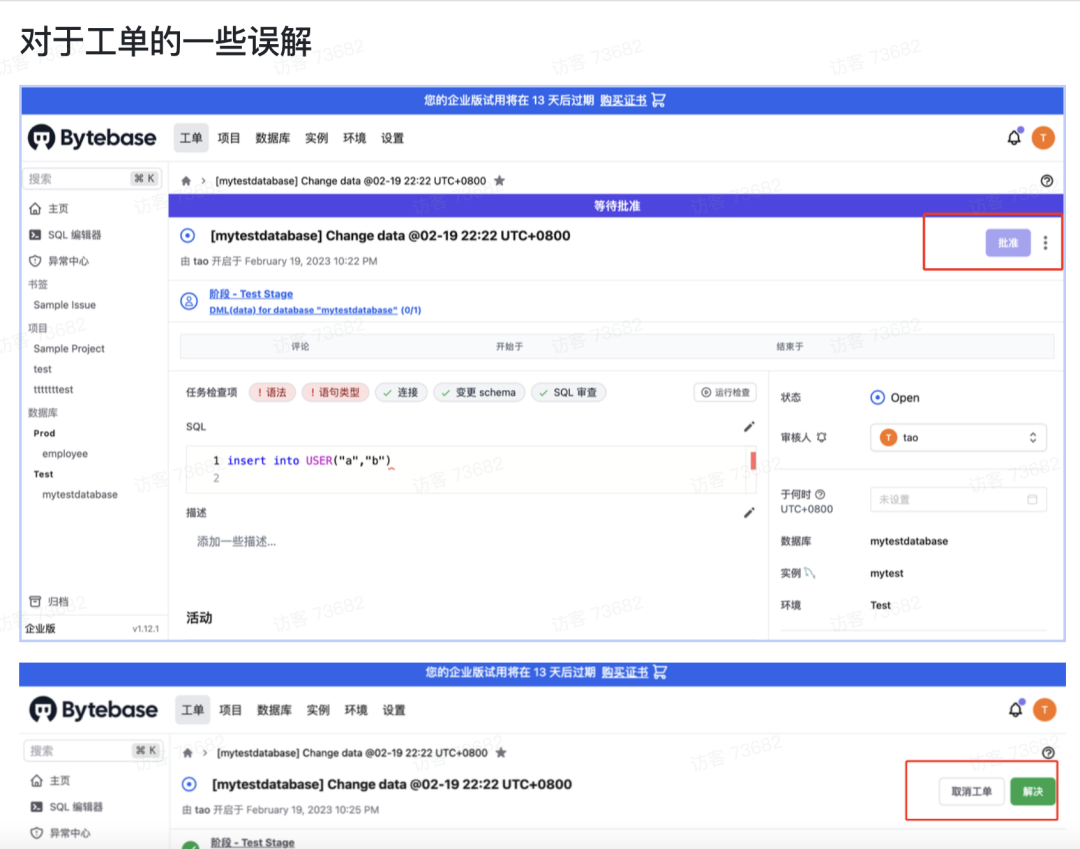1080x849 pixels.
Task: Open the employee database in sidebar
Action: click(65, 454)
